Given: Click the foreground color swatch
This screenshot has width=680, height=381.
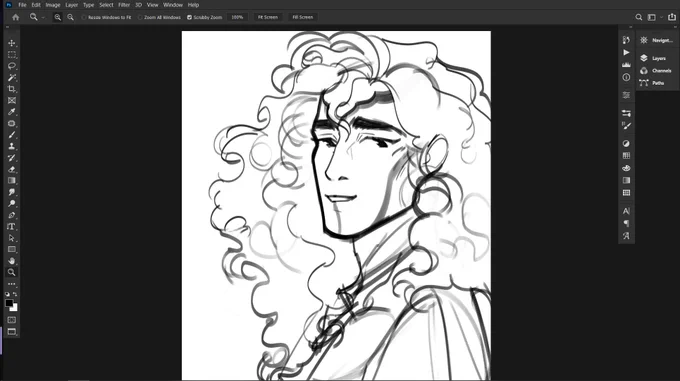Looking at the screenshot, I should [x=9, y=303].
